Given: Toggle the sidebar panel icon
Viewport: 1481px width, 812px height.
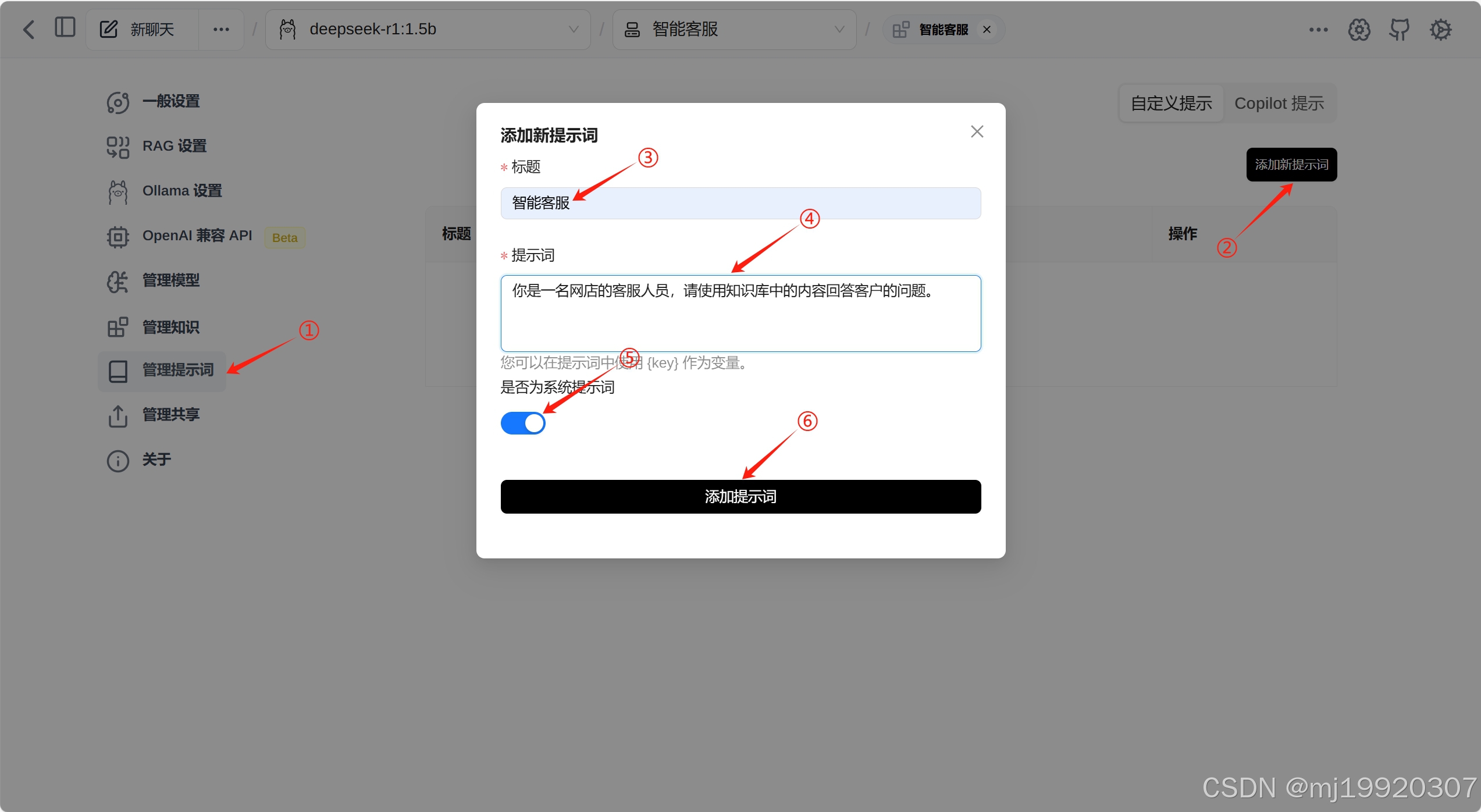Looking at the screenshot, I should click(x=65, y=28).
